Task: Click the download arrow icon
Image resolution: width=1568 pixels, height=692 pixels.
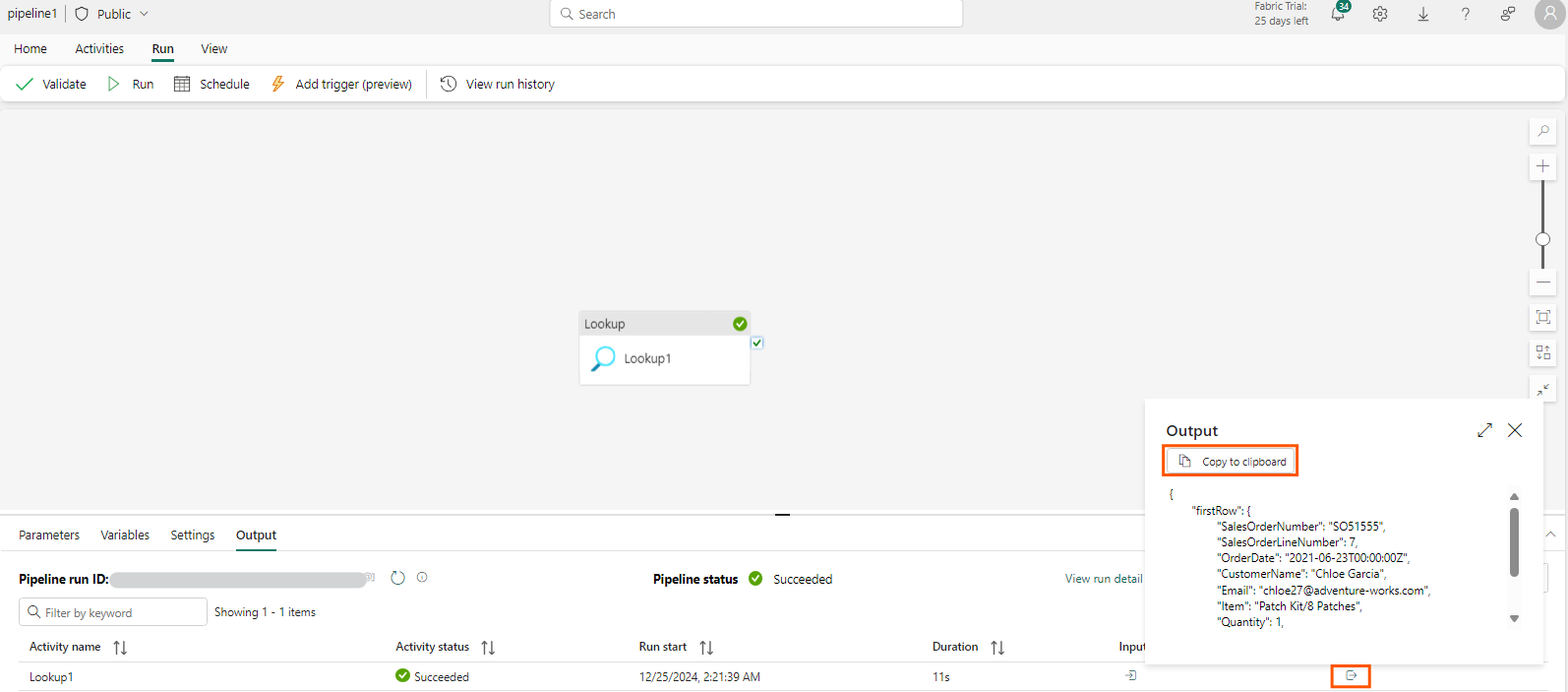Action: point(1423,14)
